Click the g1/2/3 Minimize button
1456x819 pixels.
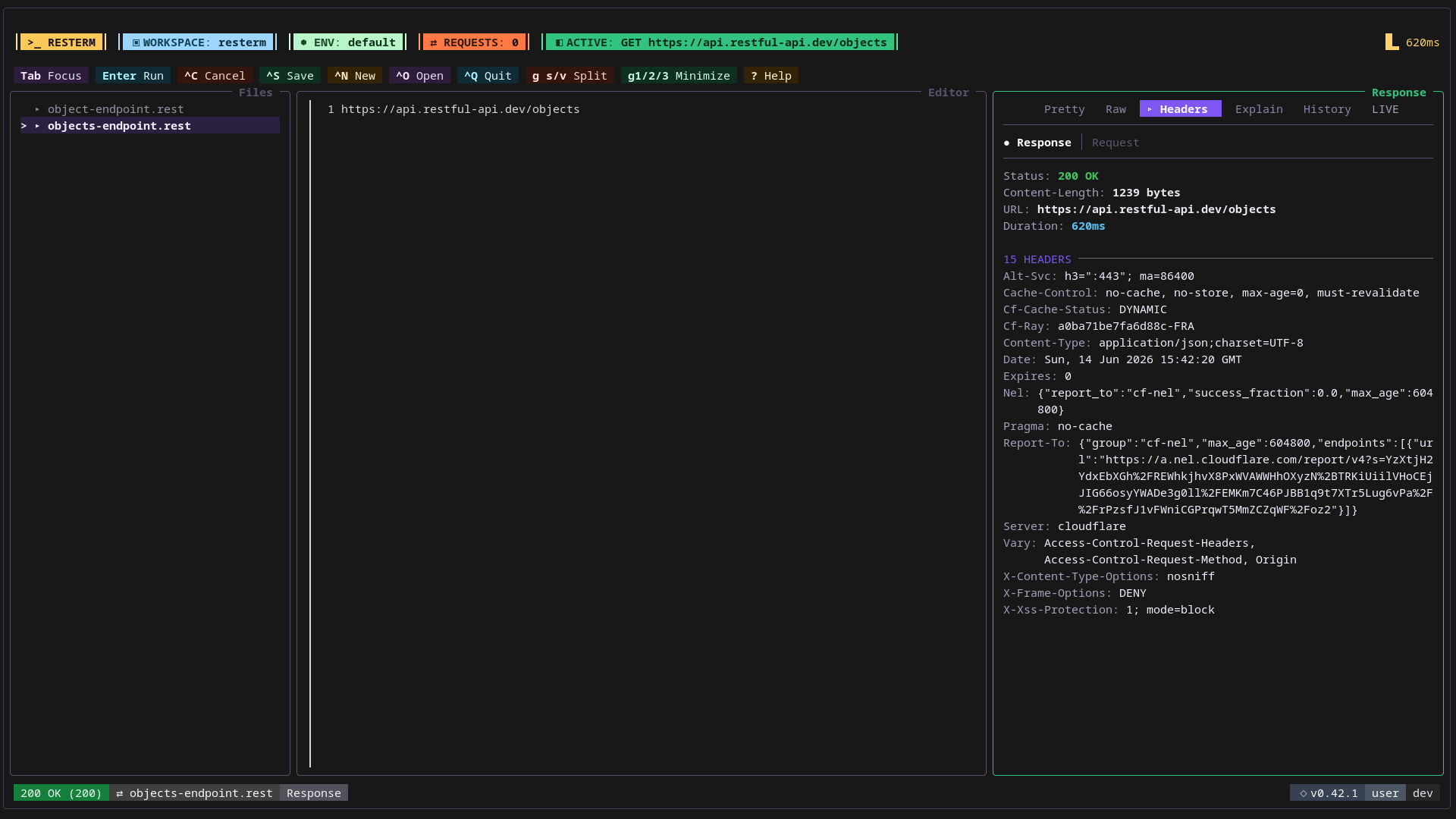(x=679, y=76)
